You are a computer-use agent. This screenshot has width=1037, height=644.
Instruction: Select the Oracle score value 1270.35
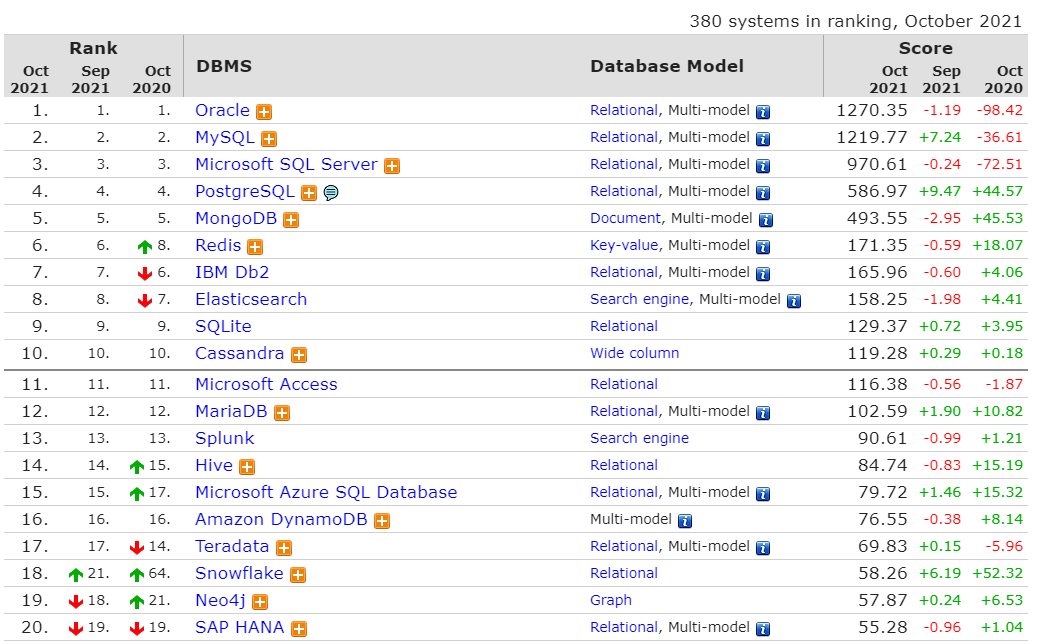tap(872, 110)
